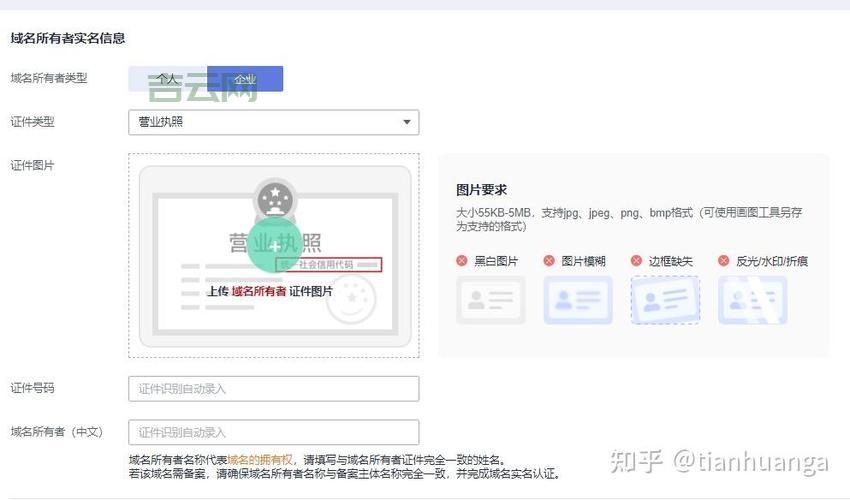Click the 边框缺失 example thumbnail

(x=665, y=300)
